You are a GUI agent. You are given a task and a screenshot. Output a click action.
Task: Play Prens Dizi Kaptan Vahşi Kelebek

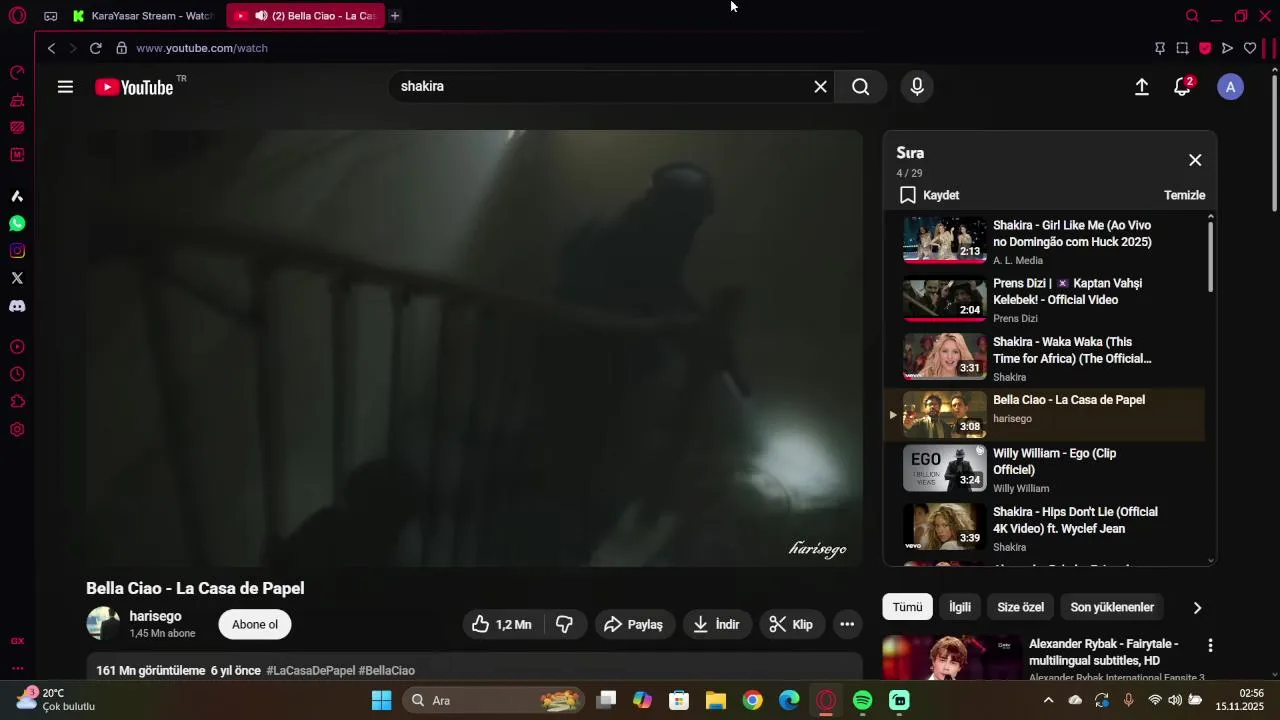pos(1044,299)
